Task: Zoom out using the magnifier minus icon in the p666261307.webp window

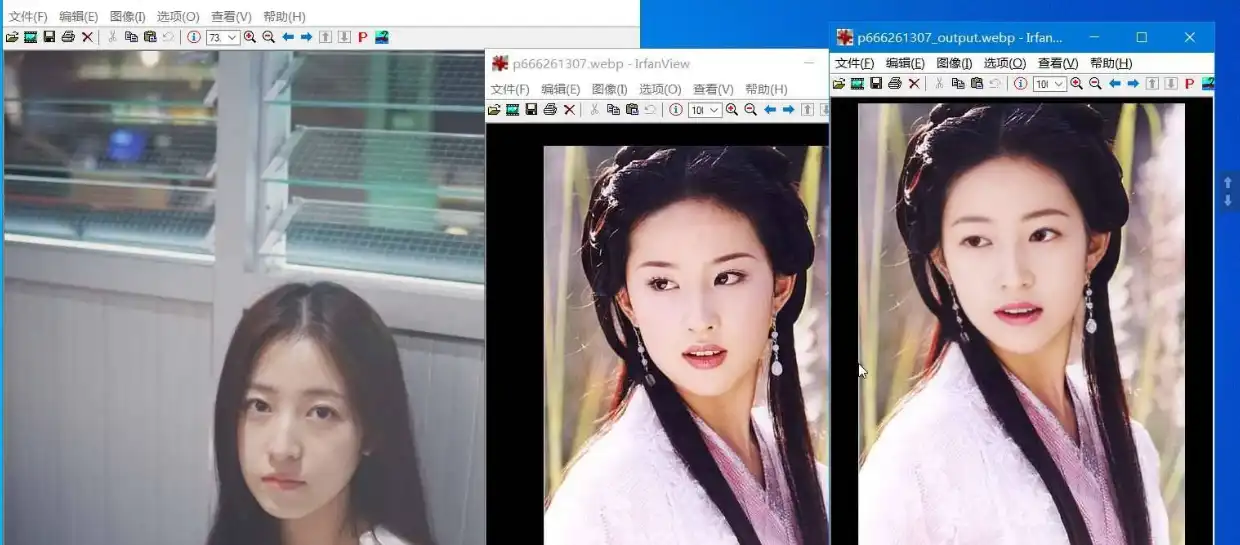Action: tap(750, 110)
